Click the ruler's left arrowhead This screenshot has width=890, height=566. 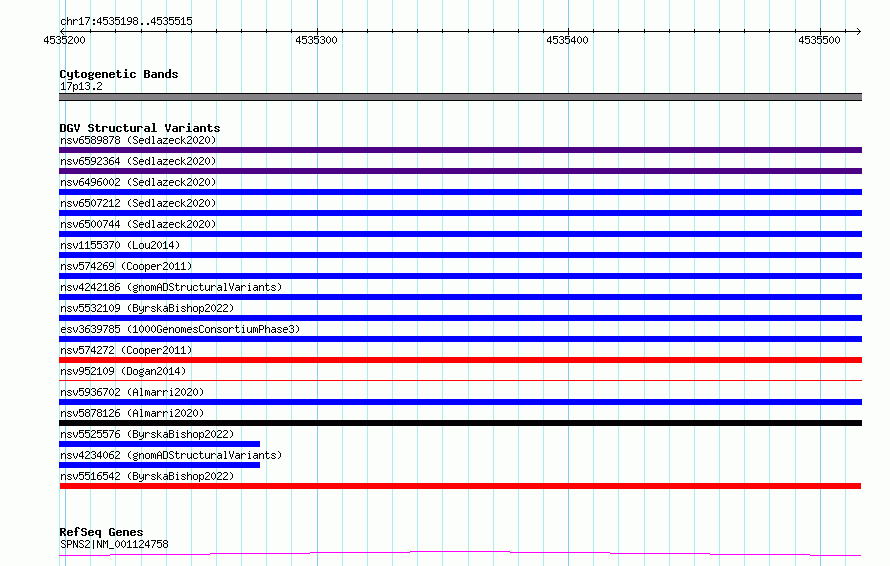[x=62, y=31]
